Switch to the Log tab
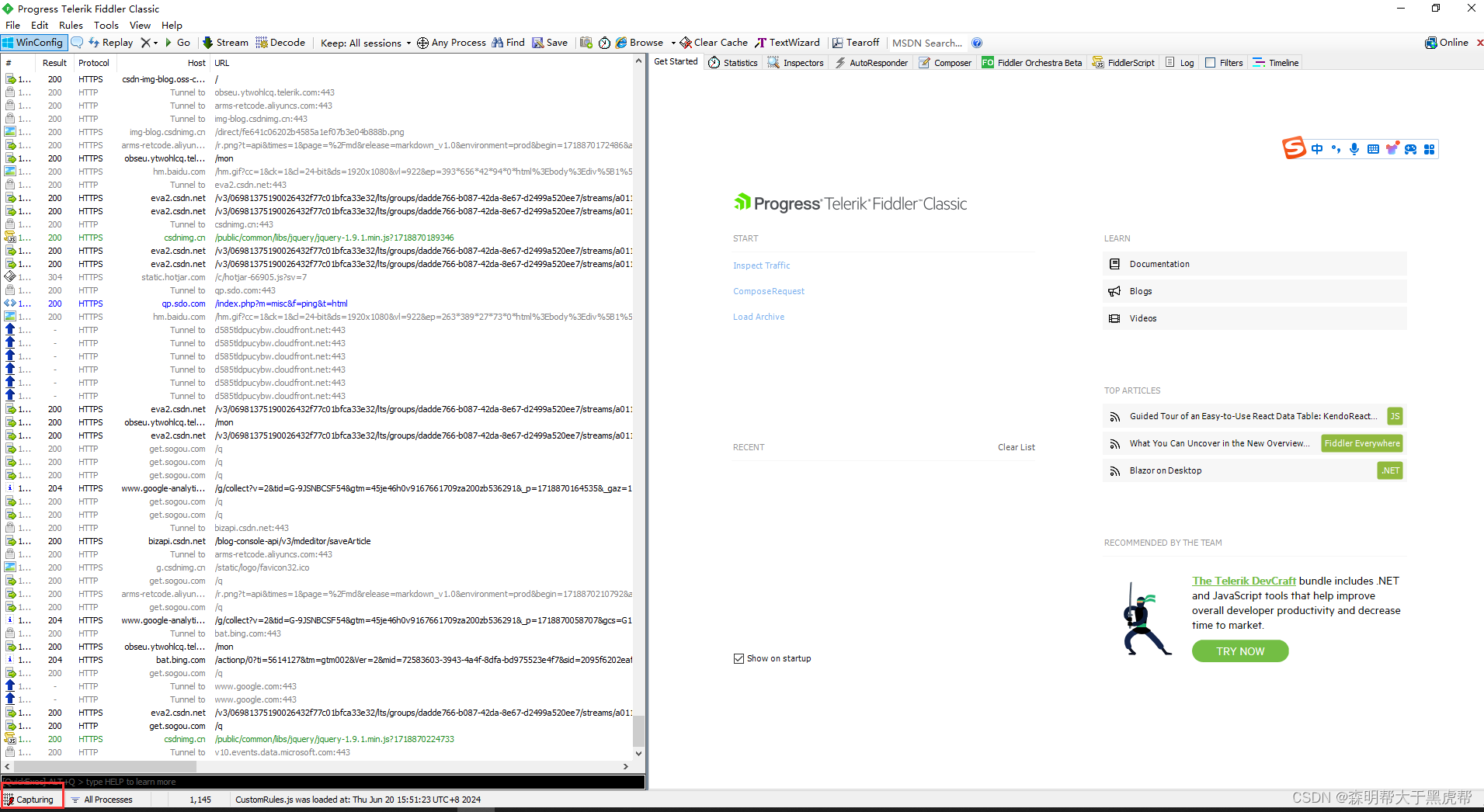Image resolution: width=1484 pixels, height=812 pixels. 1180,63
